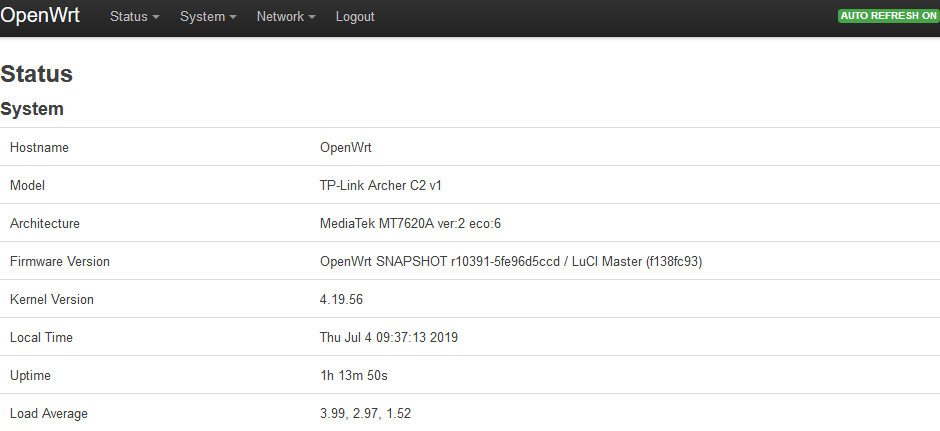940x431 pixels.
Task: Expand the System navigation menu
Action: (x=208, y=17)
